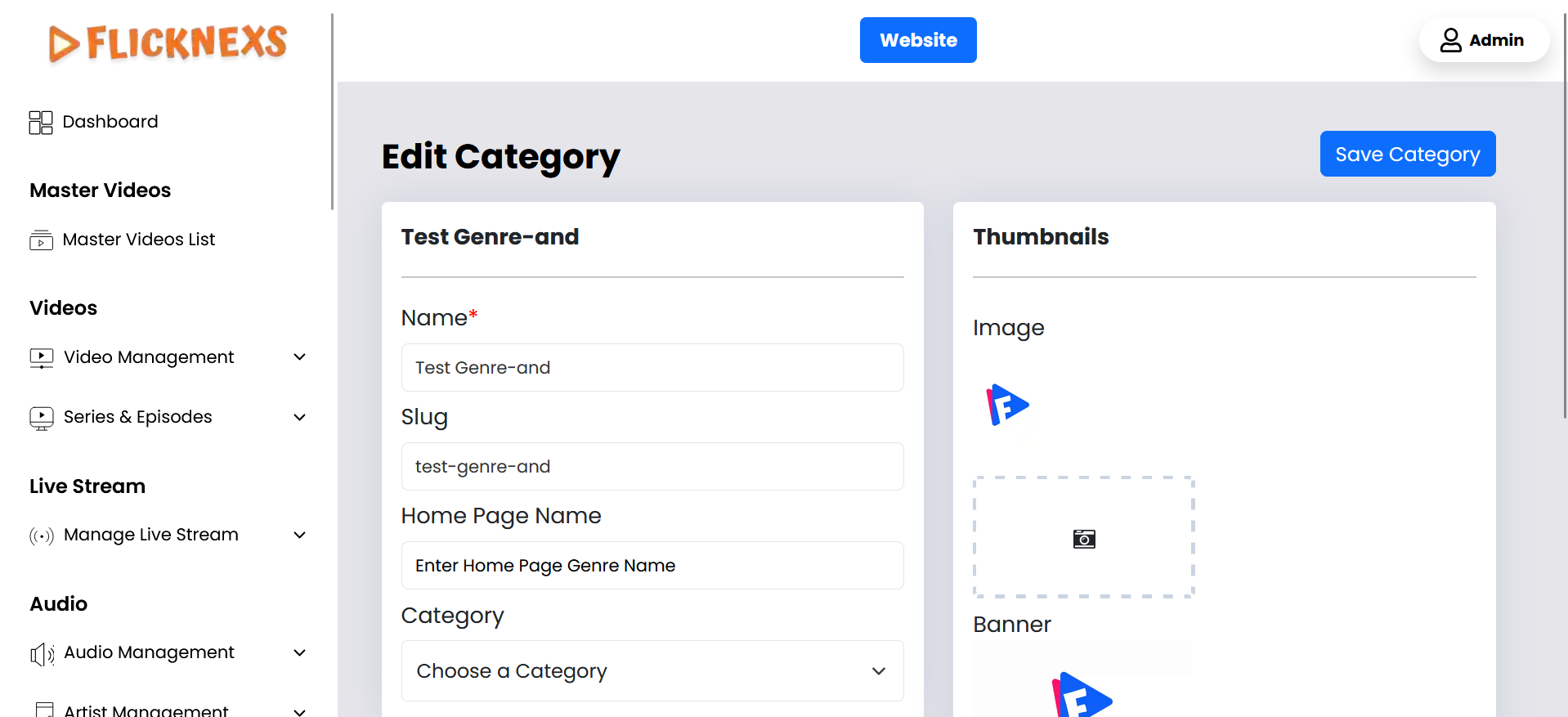Click the Manage Live Stream broadcast icon

[x=42, y=536]
